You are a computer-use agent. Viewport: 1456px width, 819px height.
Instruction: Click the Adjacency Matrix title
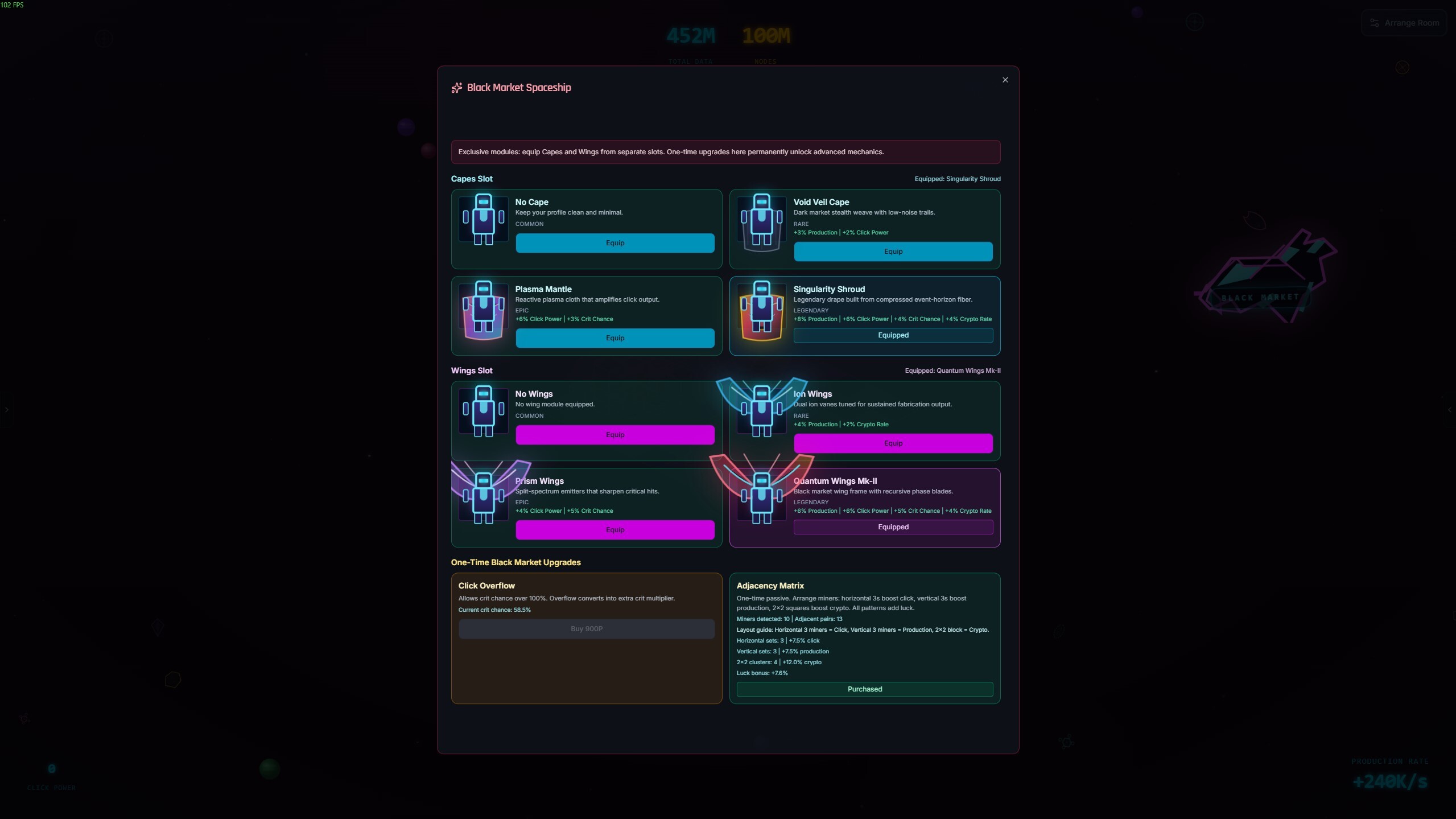point(770,586)
